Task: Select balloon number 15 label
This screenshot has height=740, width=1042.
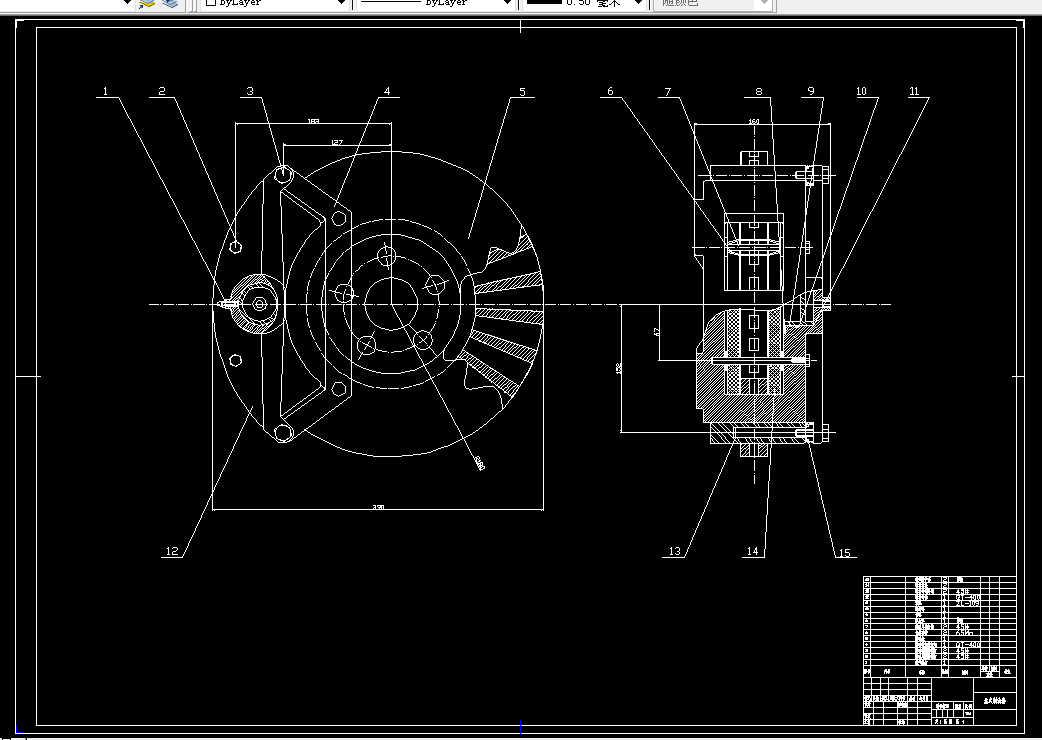Action: click(844, 553)
